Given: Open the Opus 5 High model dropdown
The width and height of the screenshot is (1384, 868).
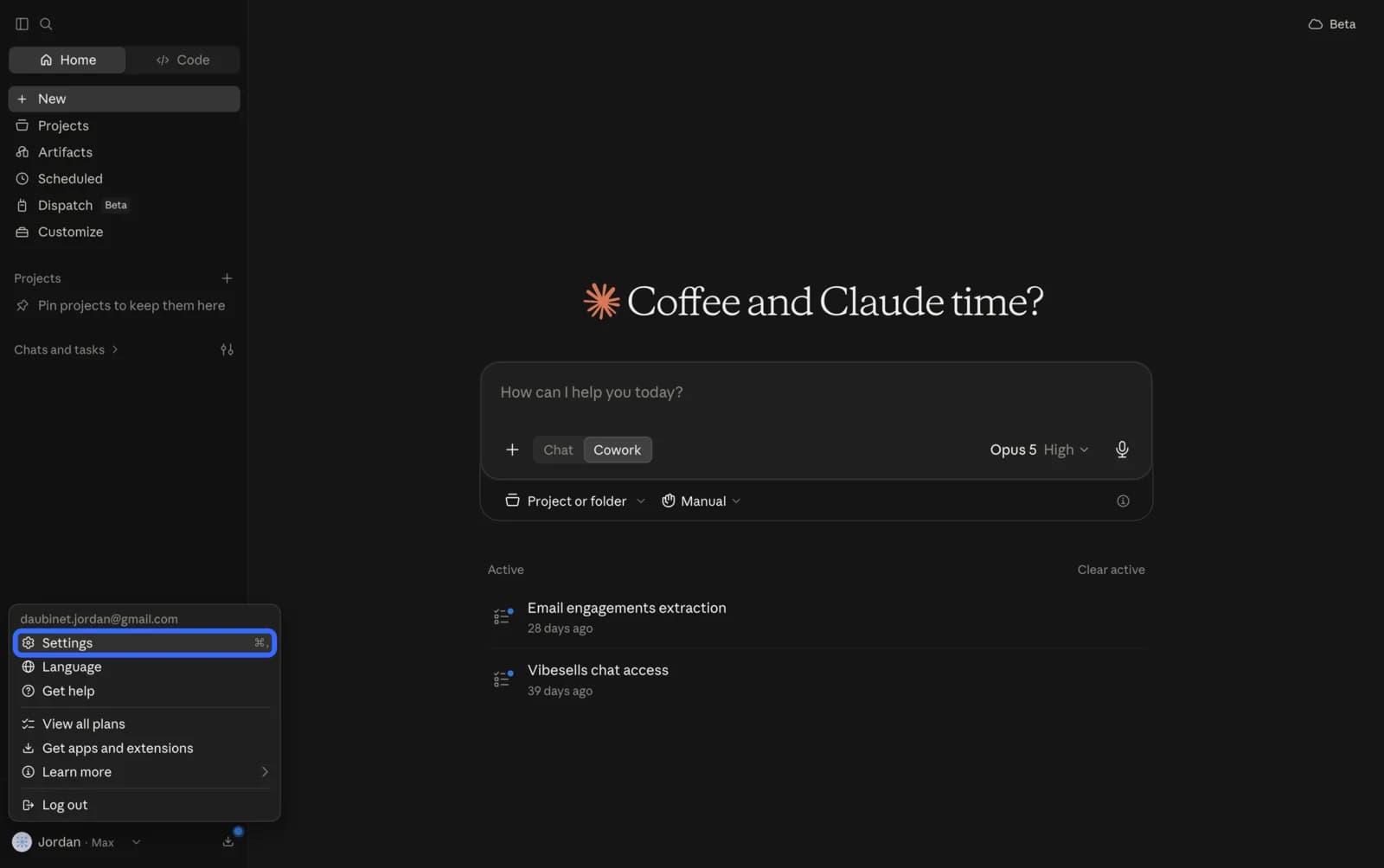Looking at the screenshot, I should [x=1039, y=450].
